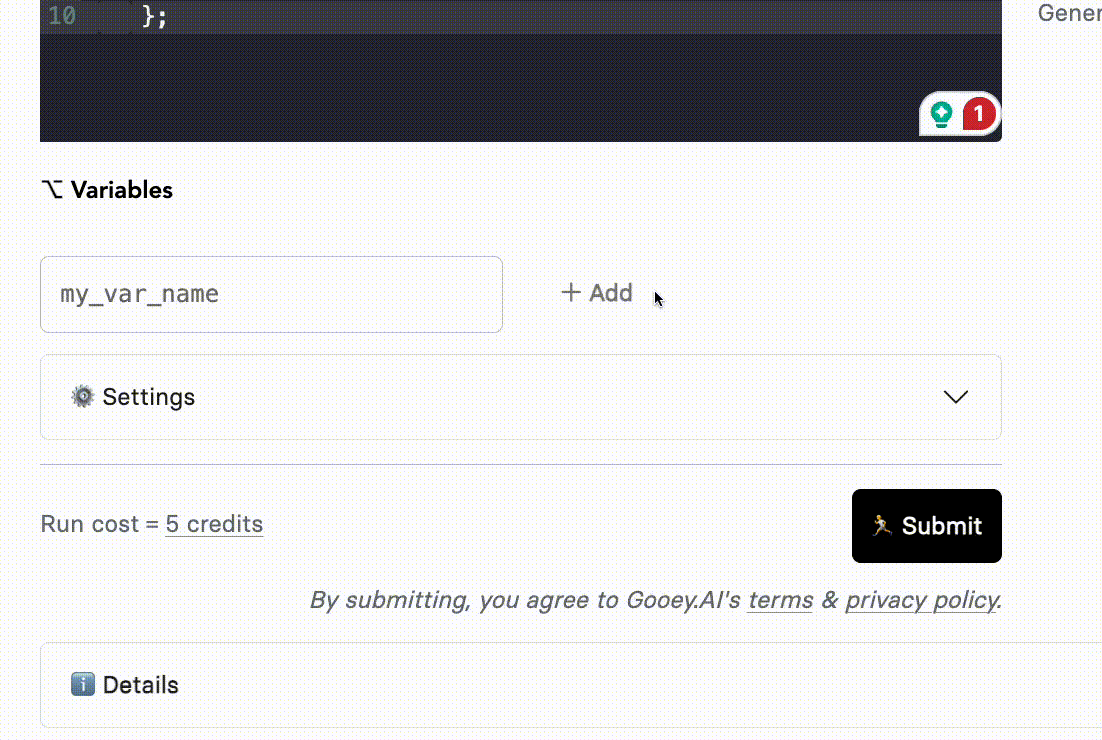
Task: Open the 5 credits run cost link
Action: [214, 524]
